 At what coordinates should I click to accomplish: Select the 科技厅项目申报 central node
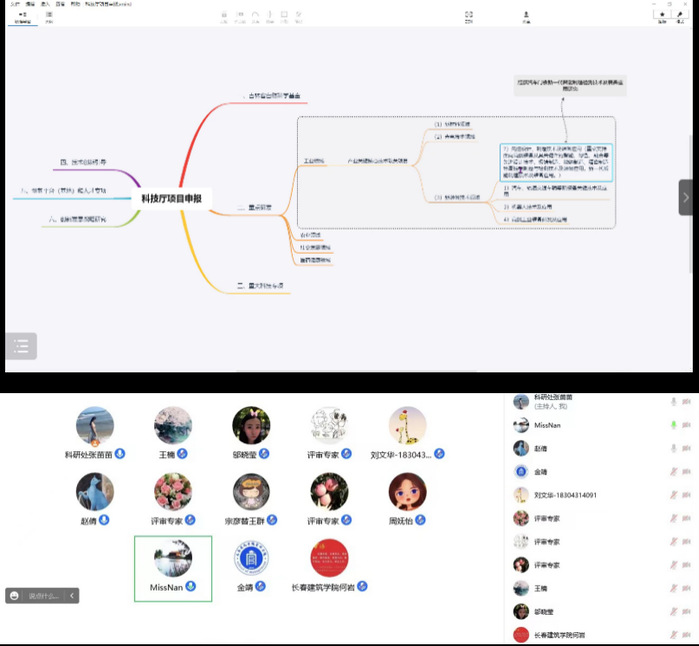pos(171,199)
